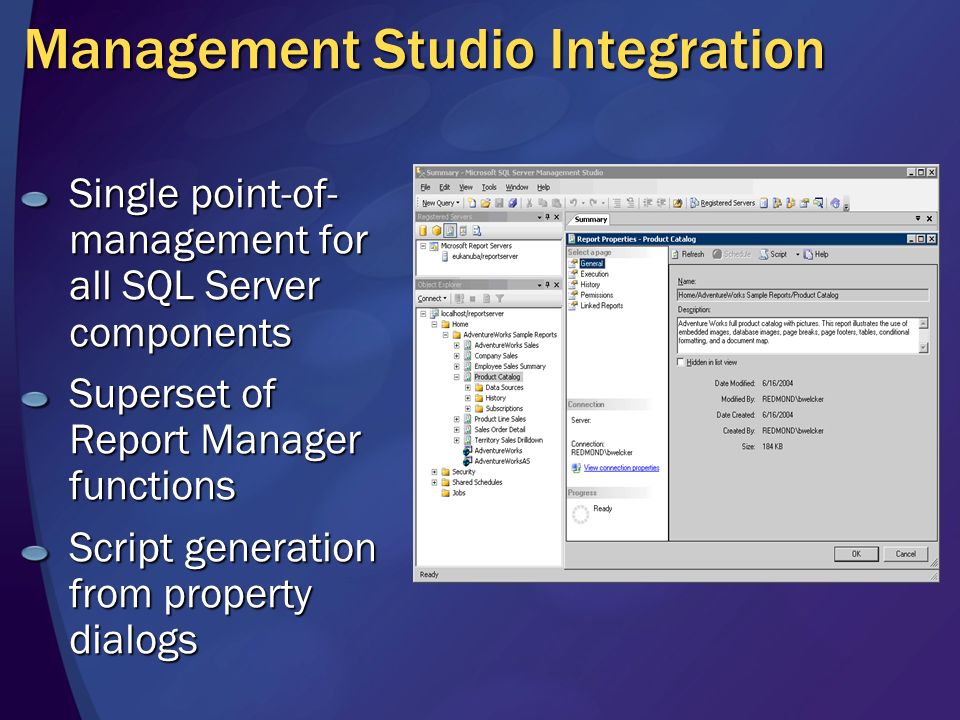
Task: Pin the Object Explorer panel
Action: click(547, 285)
